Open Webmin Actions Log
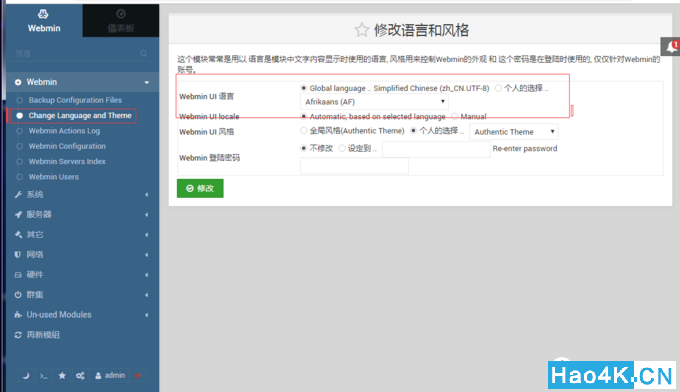The width and height of the screenshot is (680, 392). 64,131
